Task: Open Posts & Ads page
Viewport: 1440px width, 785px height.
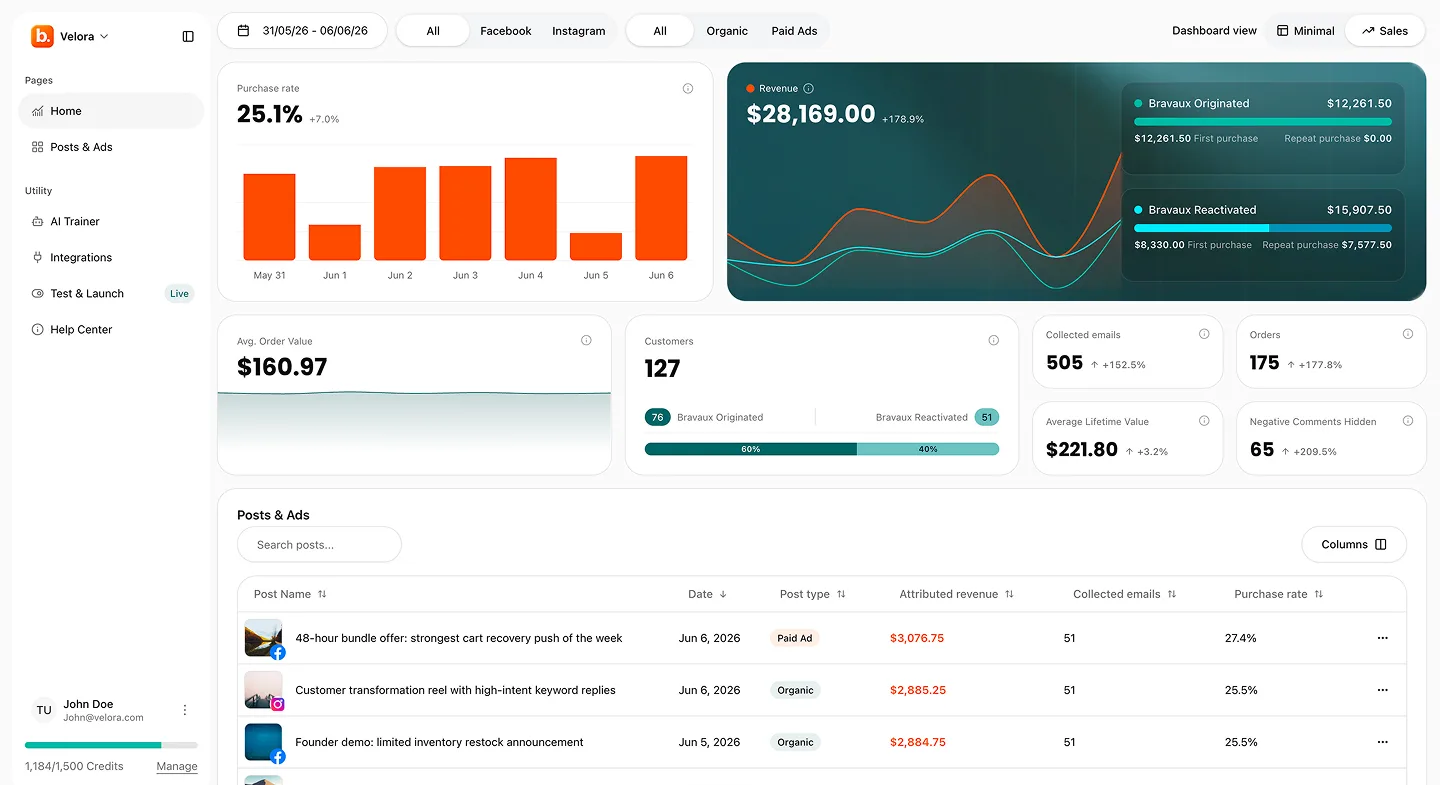Action: [x=111, y=147]
